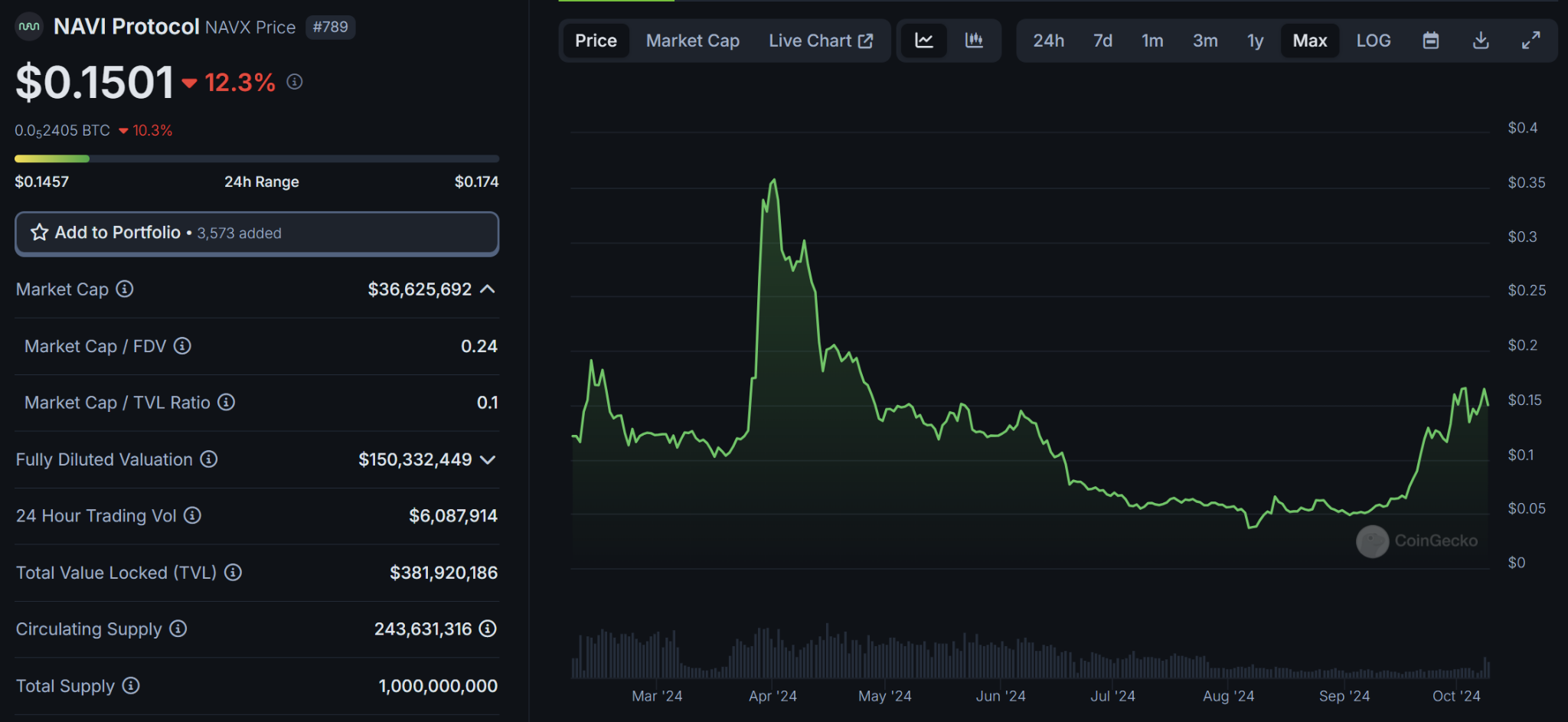Click info icon next to Market Cap

pyautogui.click(x=125, y=289)
